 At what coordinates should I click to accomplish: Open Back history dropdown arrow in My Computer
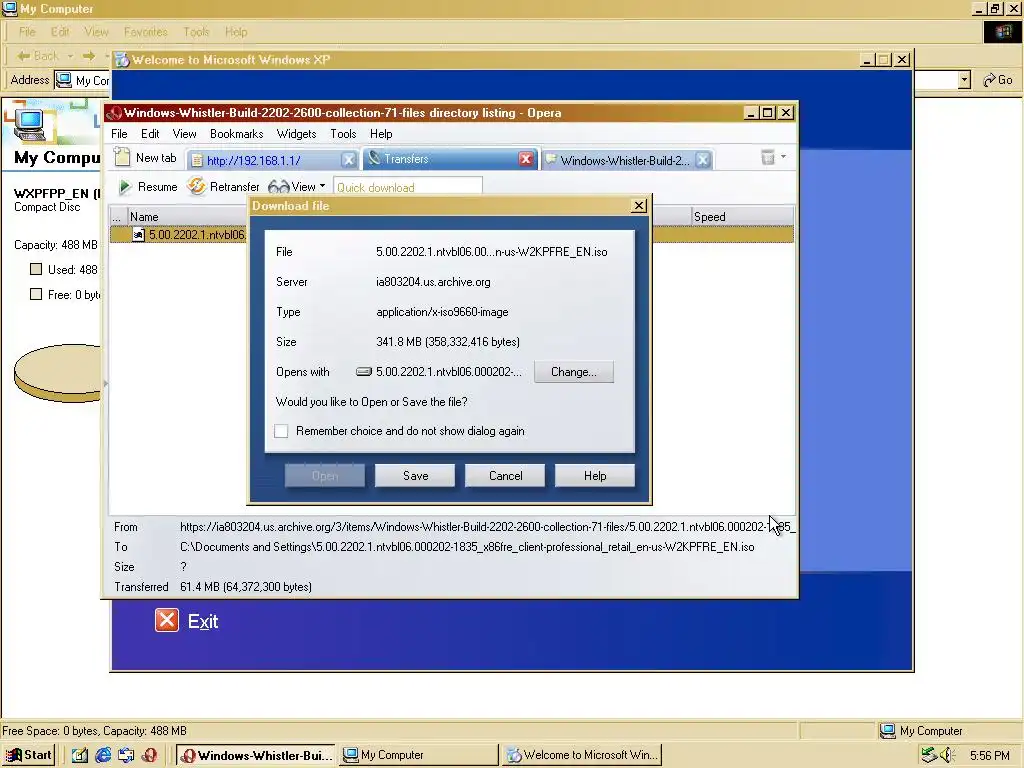(70, 56)
